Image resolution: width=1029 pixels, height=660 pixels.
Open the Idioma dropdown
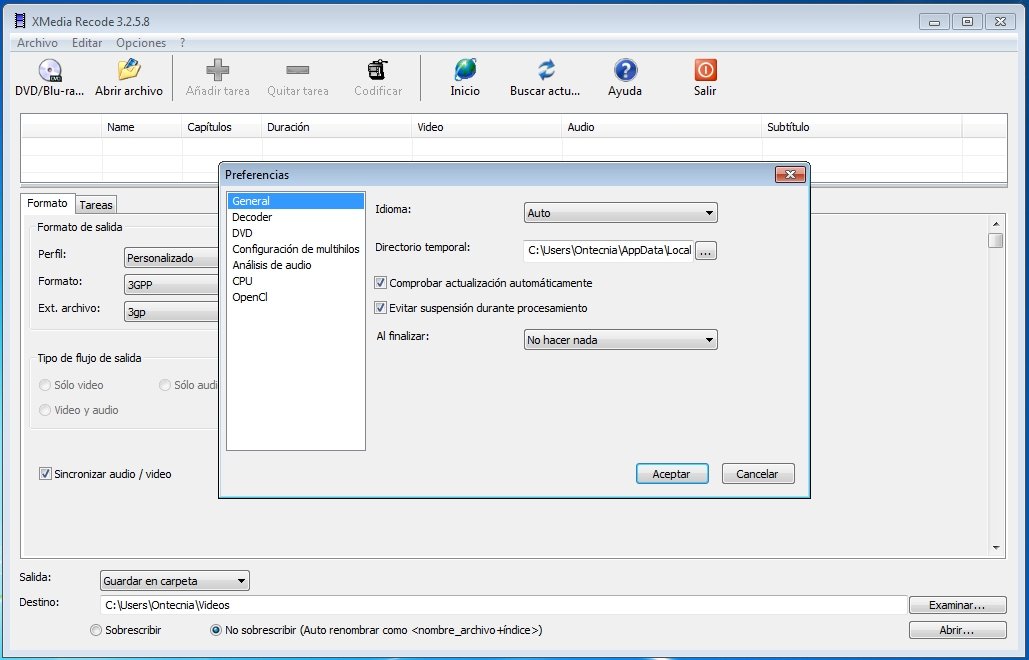710,212
